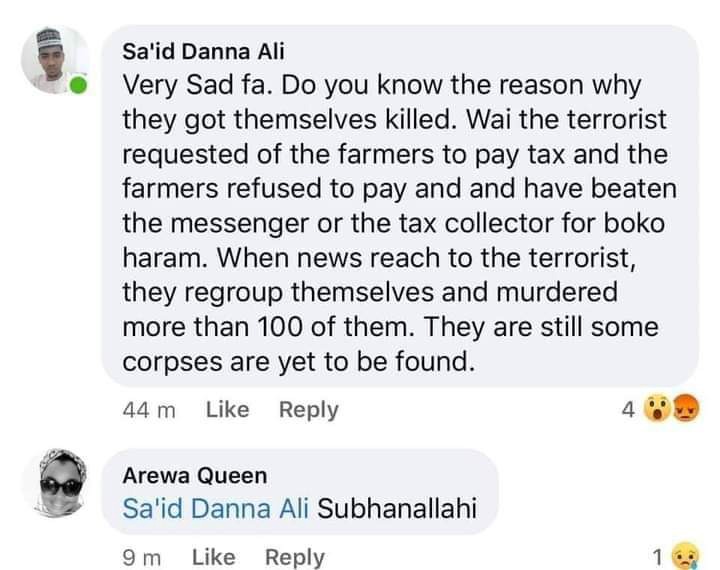Viewport: 720px width, 570px height.
Task: Reply to Arewa Queen's comment
Action: 295,558
